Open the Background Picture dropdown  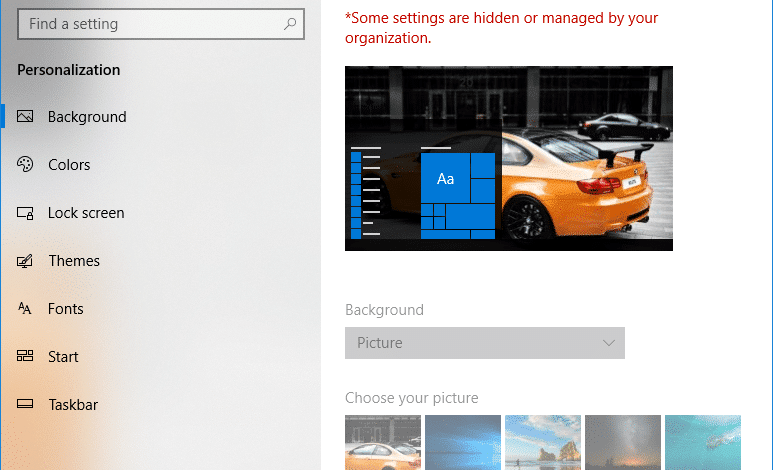pyautogui.click(x=485, y=343)
